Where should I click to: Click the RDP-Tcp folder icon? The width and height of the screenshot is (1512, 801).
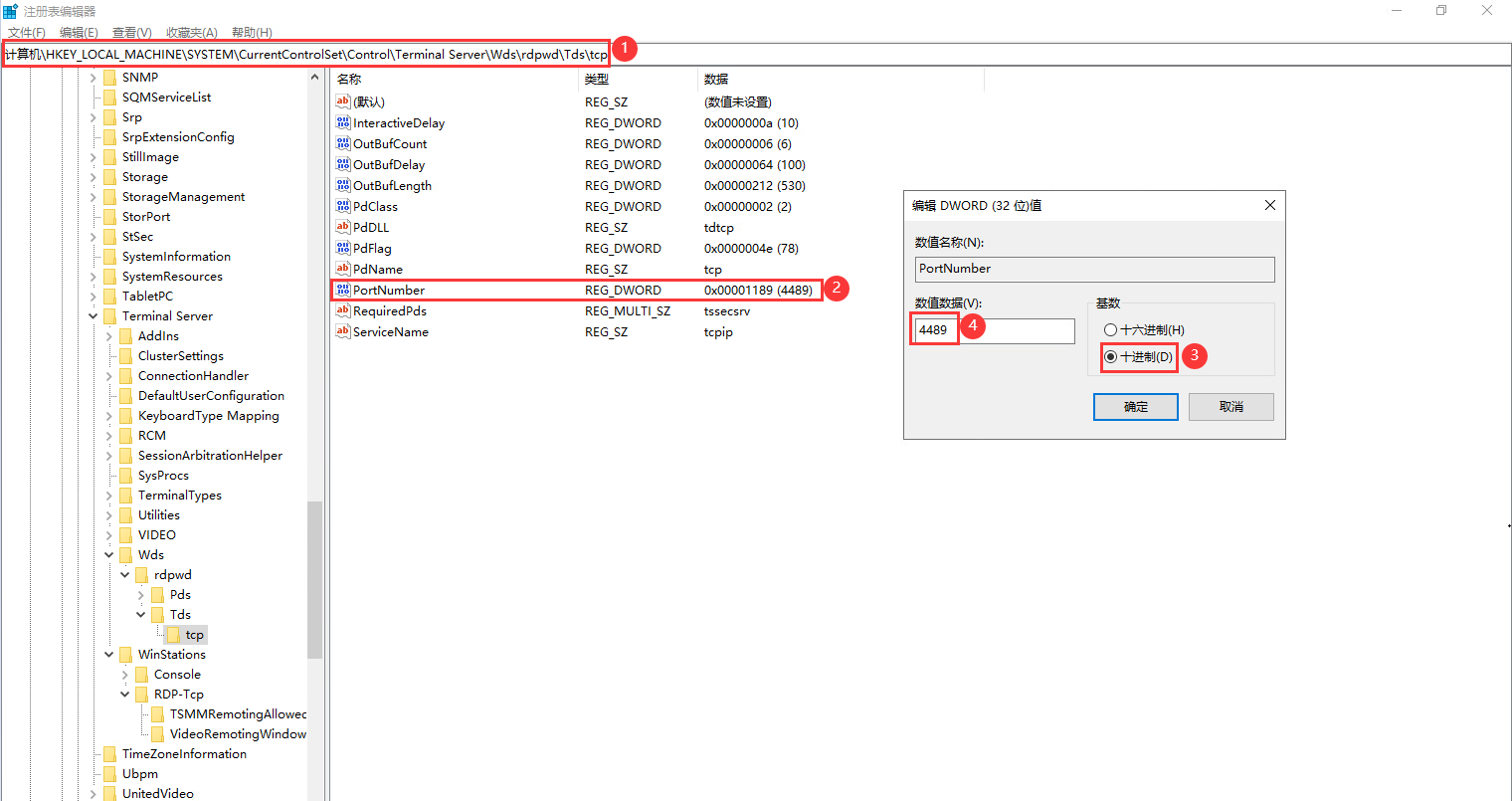tap(141, 695)
